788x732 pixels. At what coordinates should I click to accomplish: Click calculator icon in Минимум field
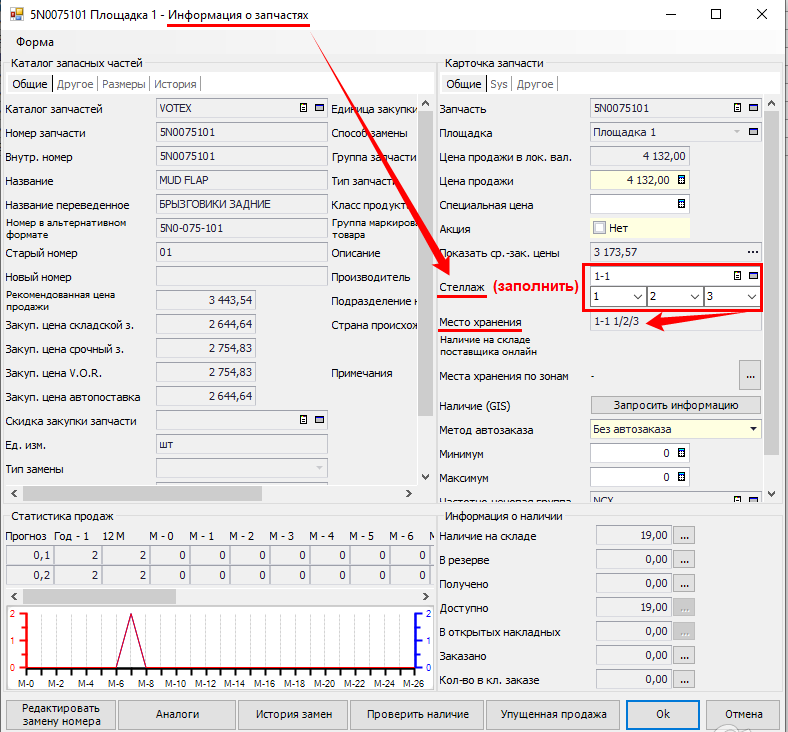point(681,453)
